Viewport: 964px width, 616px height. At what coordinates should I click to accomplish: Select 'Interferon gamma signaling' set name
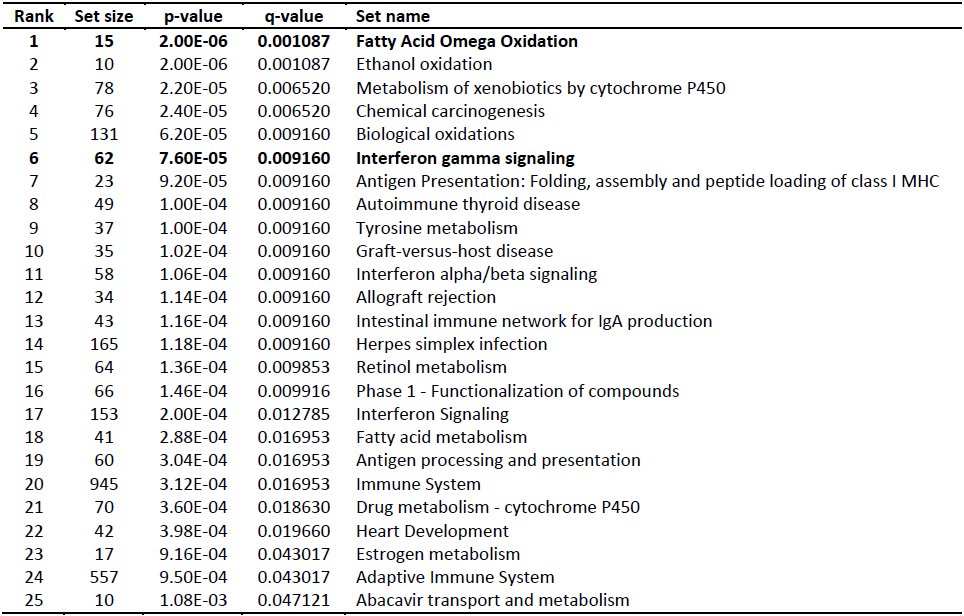click(465, 158)
